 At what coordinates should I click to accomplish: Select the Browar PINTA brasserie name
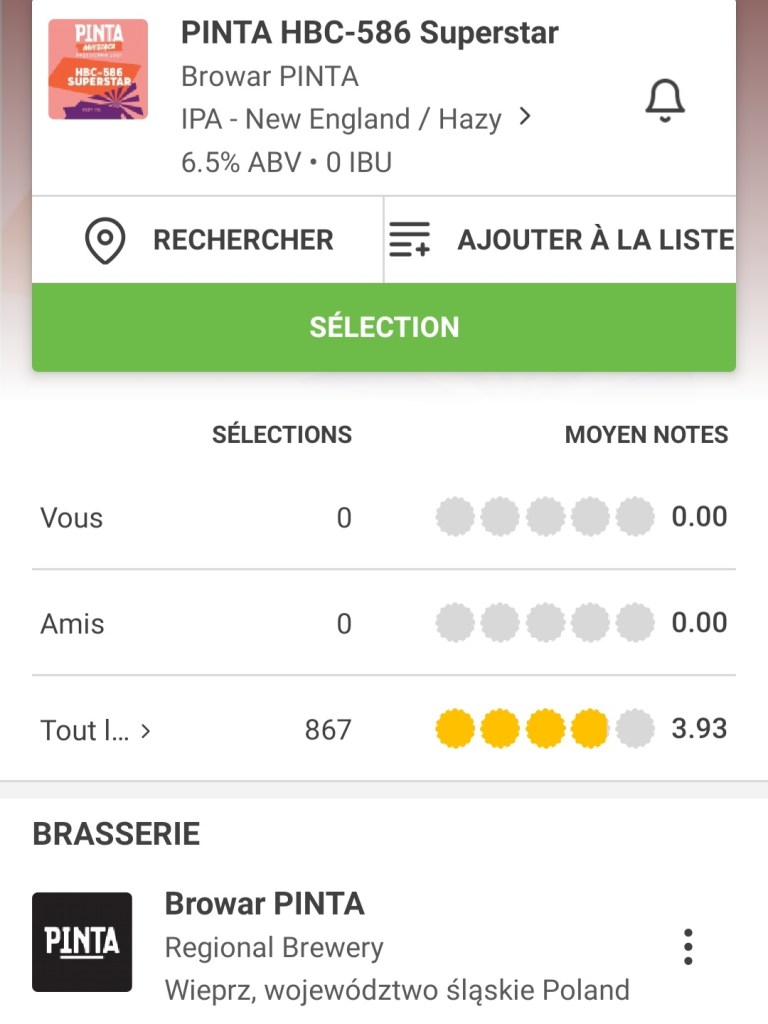click(x=264, y=904)
